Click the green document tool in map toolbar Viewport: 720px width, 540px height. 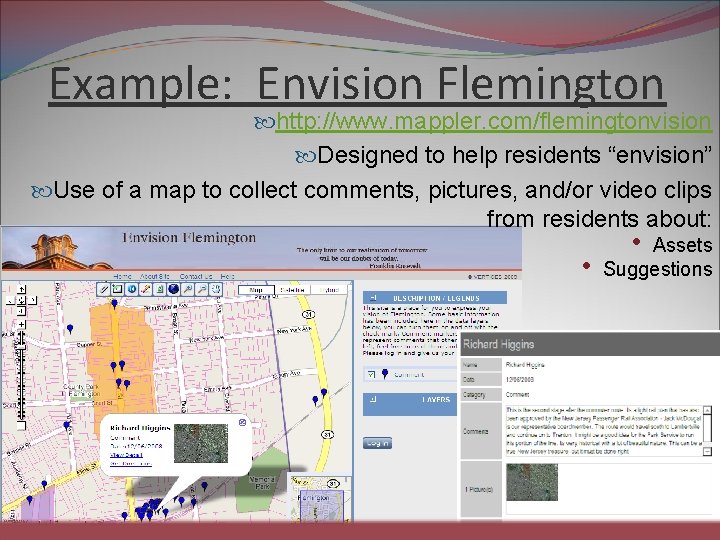[x=159, y=289]
